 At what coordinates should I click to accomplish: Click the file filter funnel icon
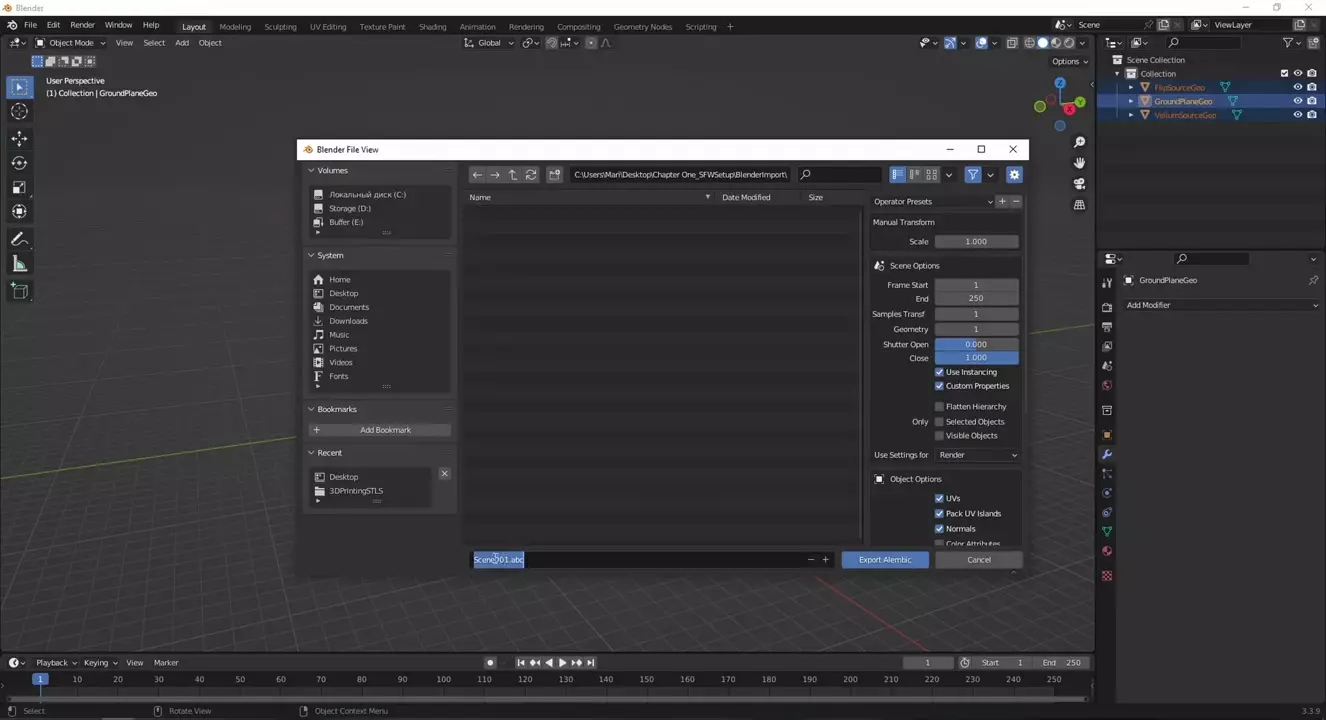point(972,175)
